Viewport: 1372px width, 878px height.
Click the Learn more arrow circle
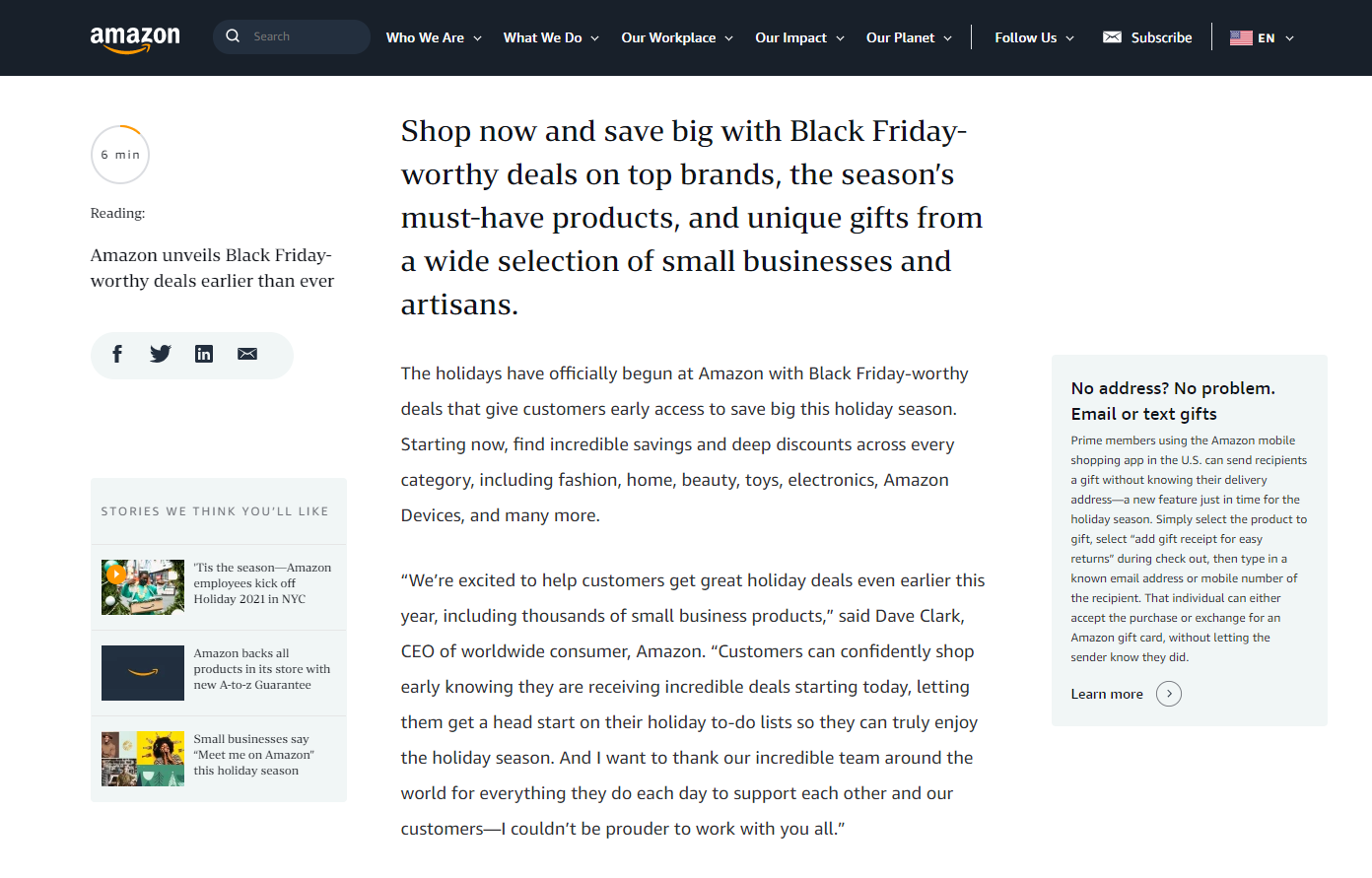pyautogui.click(x=1169, y=694)
